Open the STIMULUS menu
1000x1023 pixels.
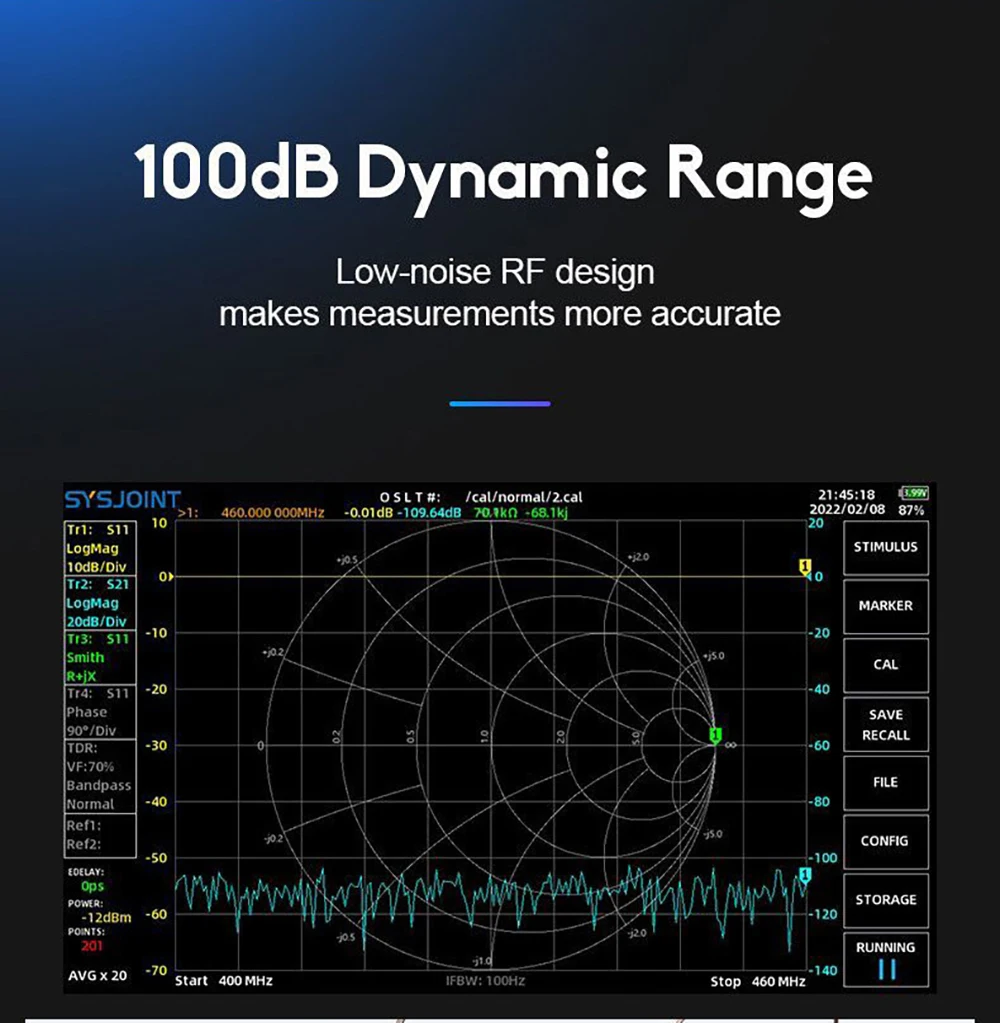pos(886,547)
